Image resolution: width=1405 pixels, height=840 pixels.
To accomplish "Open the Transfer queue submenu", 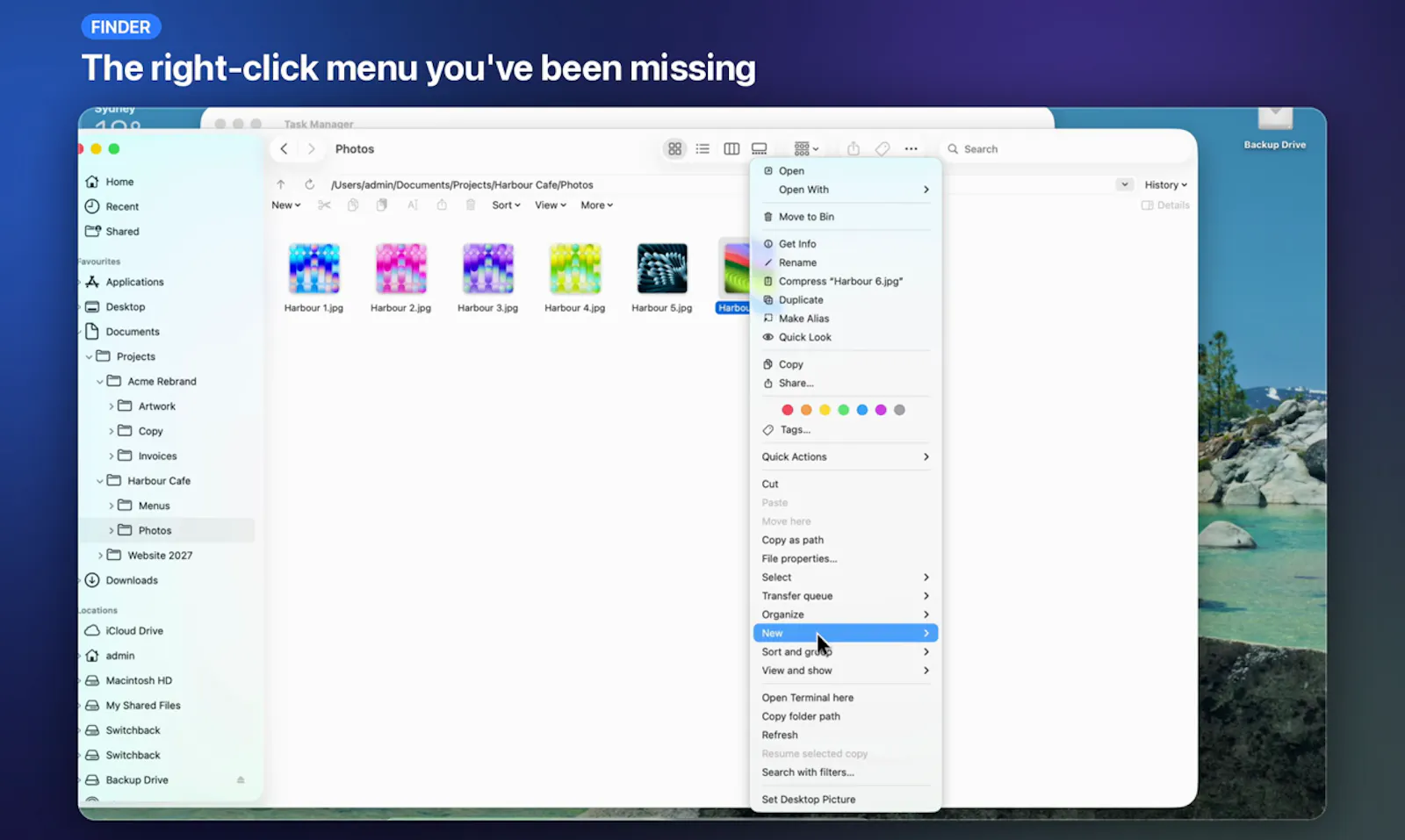I will [x=846, y=596].
